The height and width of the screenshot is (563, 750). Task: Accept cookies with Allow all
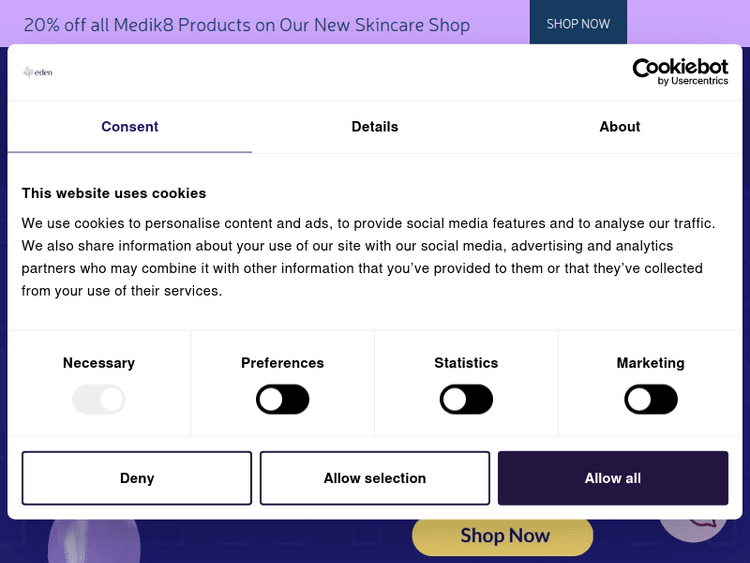[613, 478]
